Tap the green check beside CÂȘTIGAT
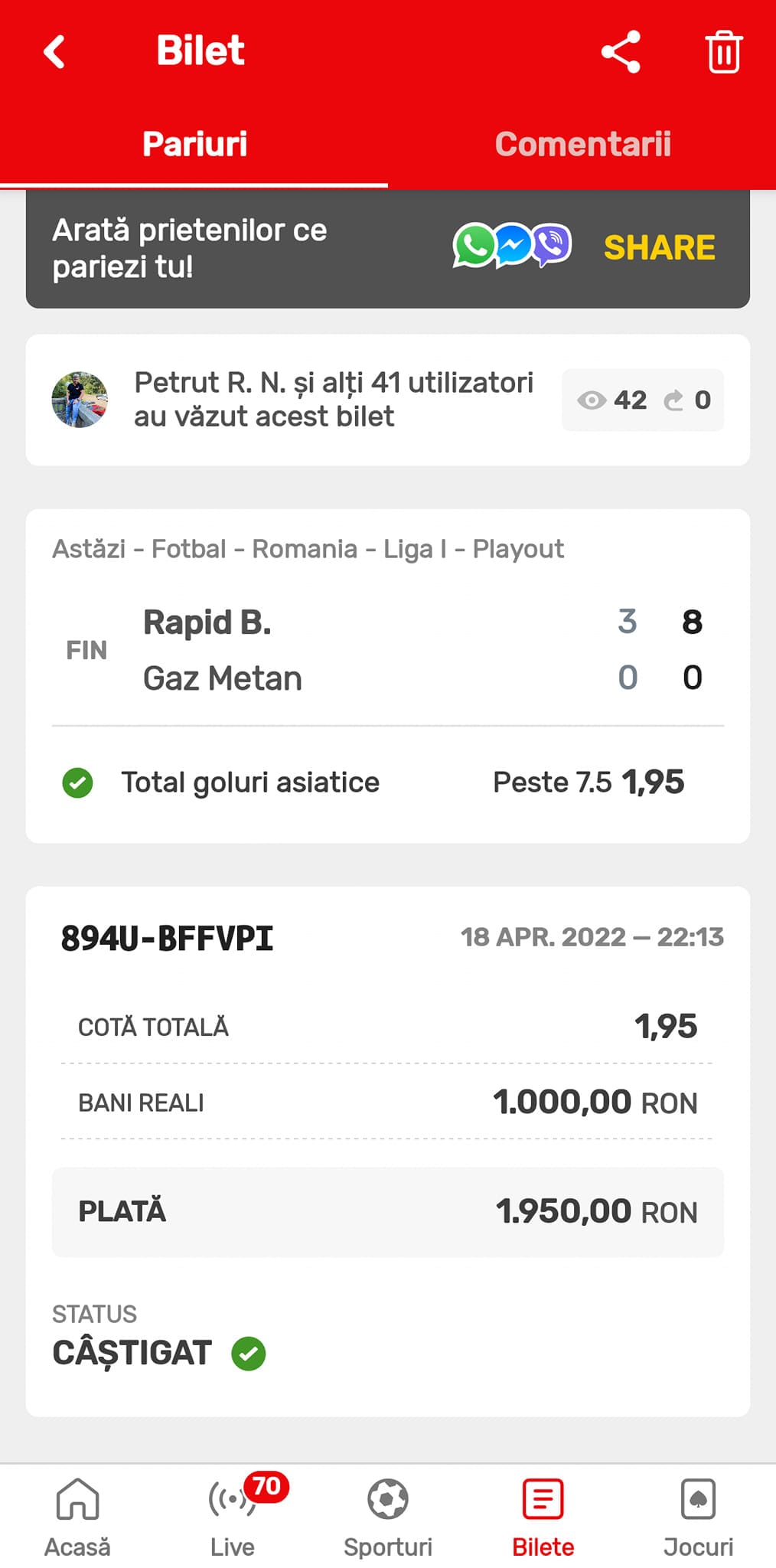This screenshot has width=776, height=1568. 249,1354
